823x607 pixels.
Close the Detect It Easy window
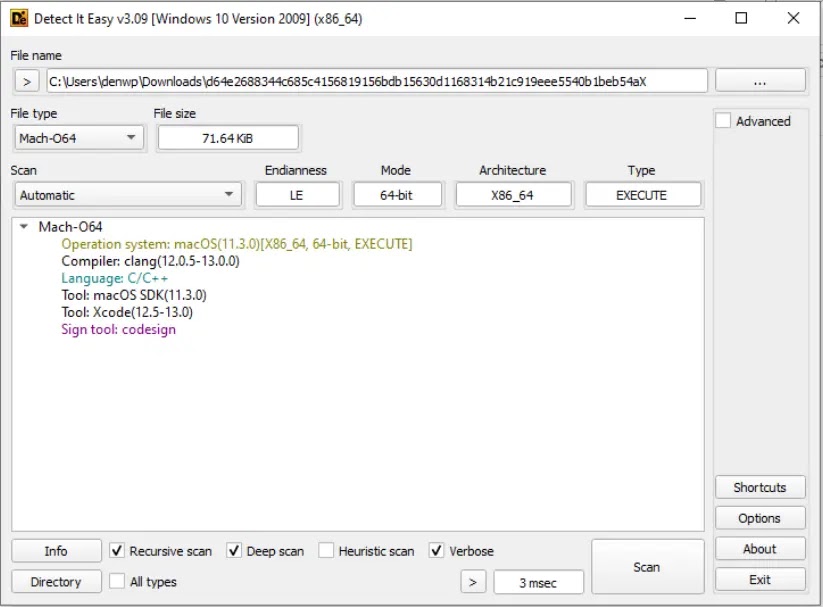coord(793,18)
